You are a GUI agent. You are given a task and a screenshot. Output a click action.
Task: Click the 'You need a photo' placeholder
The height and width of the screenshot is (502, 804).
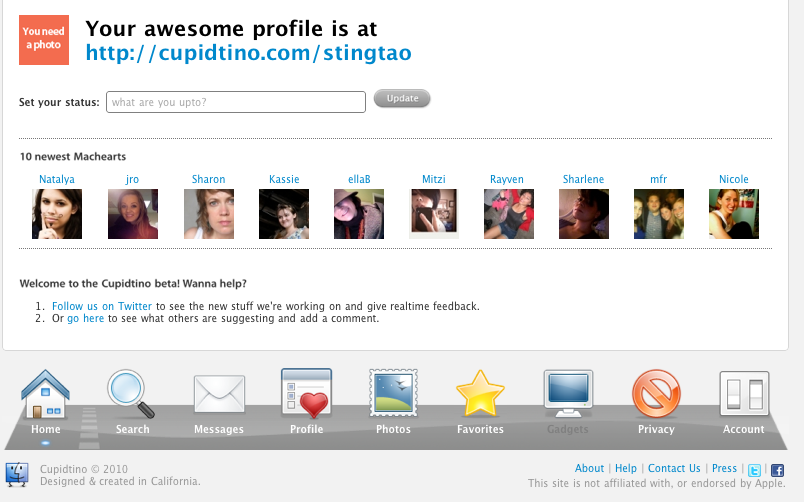point(44,39)
